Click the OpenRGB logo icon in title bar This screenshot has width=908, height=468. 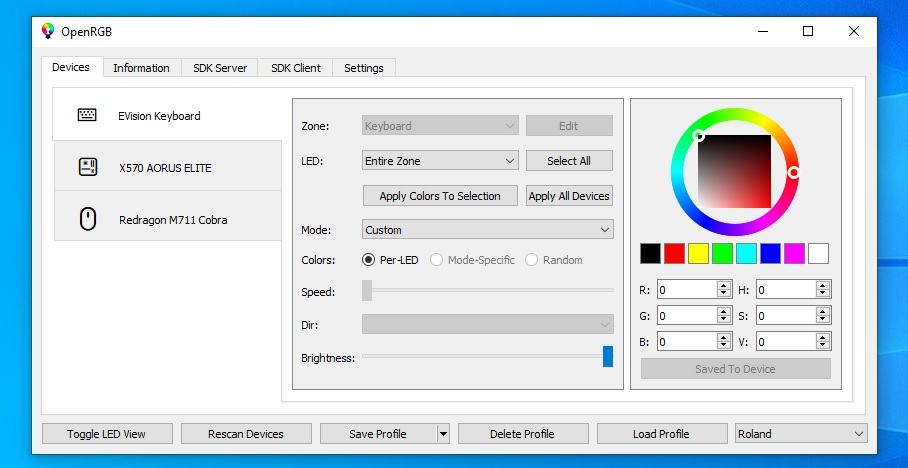48,31
